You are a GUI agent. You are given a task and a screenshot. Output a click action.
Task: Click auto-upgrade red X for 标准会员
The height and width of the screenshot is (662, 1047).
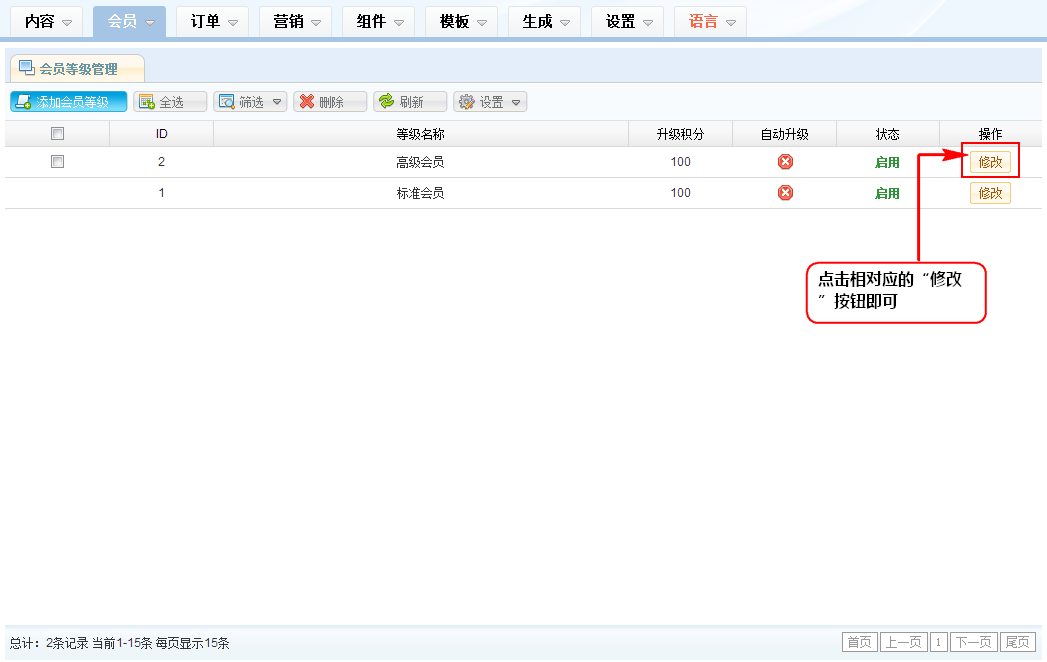tap(785, 193)
